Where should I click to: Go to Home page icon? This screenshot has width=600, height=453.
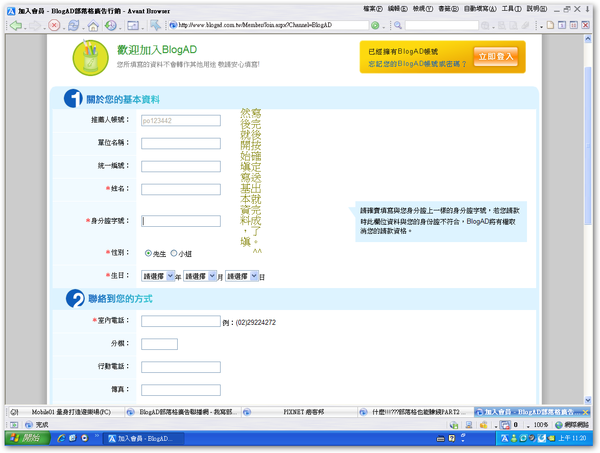93,25
